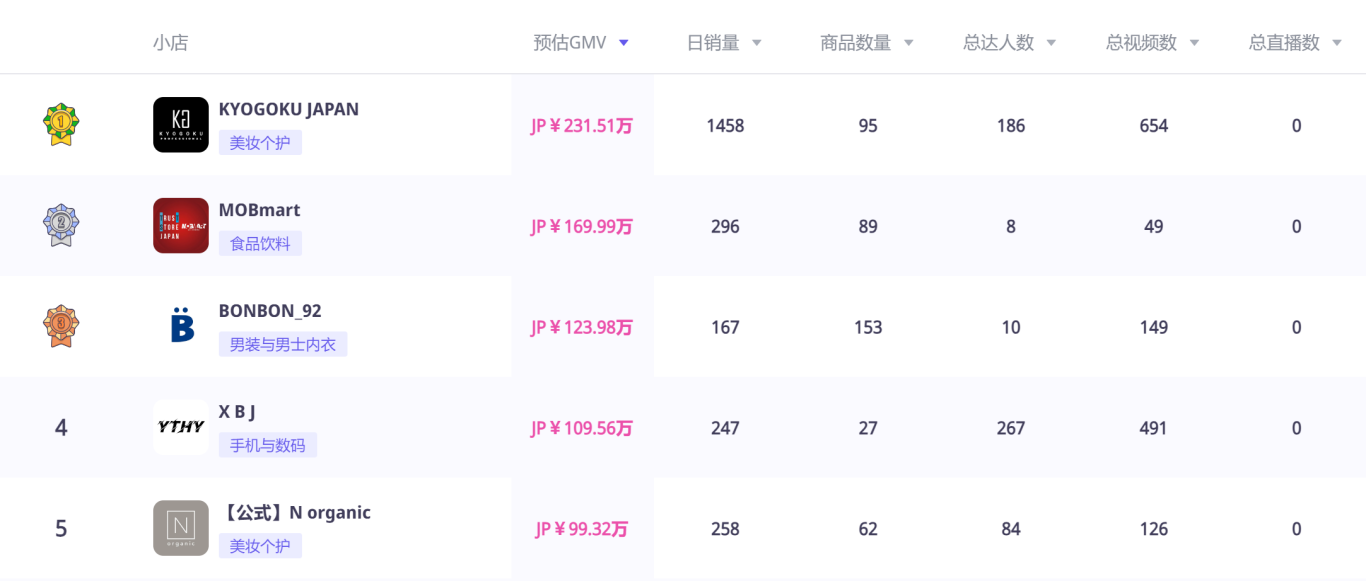Open the 总直播数 sort dropdown arrow

point(1336,43)
